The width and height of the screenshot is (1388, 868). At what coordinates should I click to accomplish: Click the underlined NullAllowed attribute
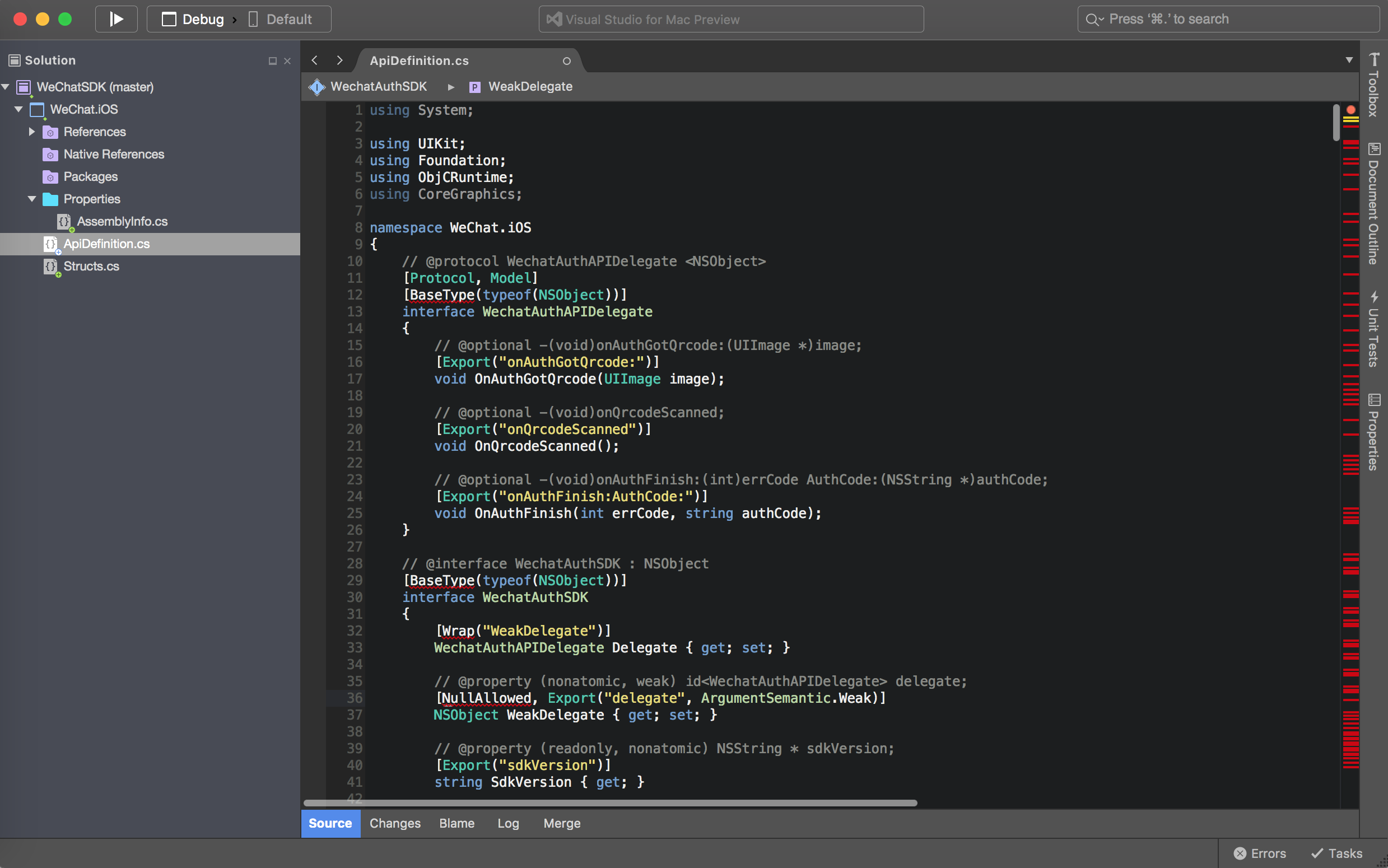point(486,698)
